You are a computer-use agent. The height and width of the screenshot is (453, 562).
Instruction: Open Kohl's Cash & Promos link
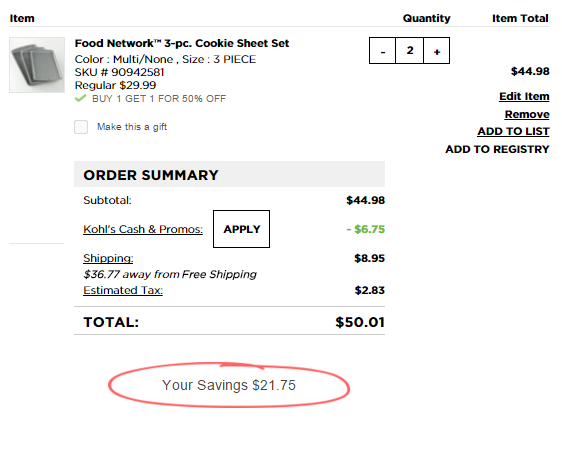coord(143,229)
